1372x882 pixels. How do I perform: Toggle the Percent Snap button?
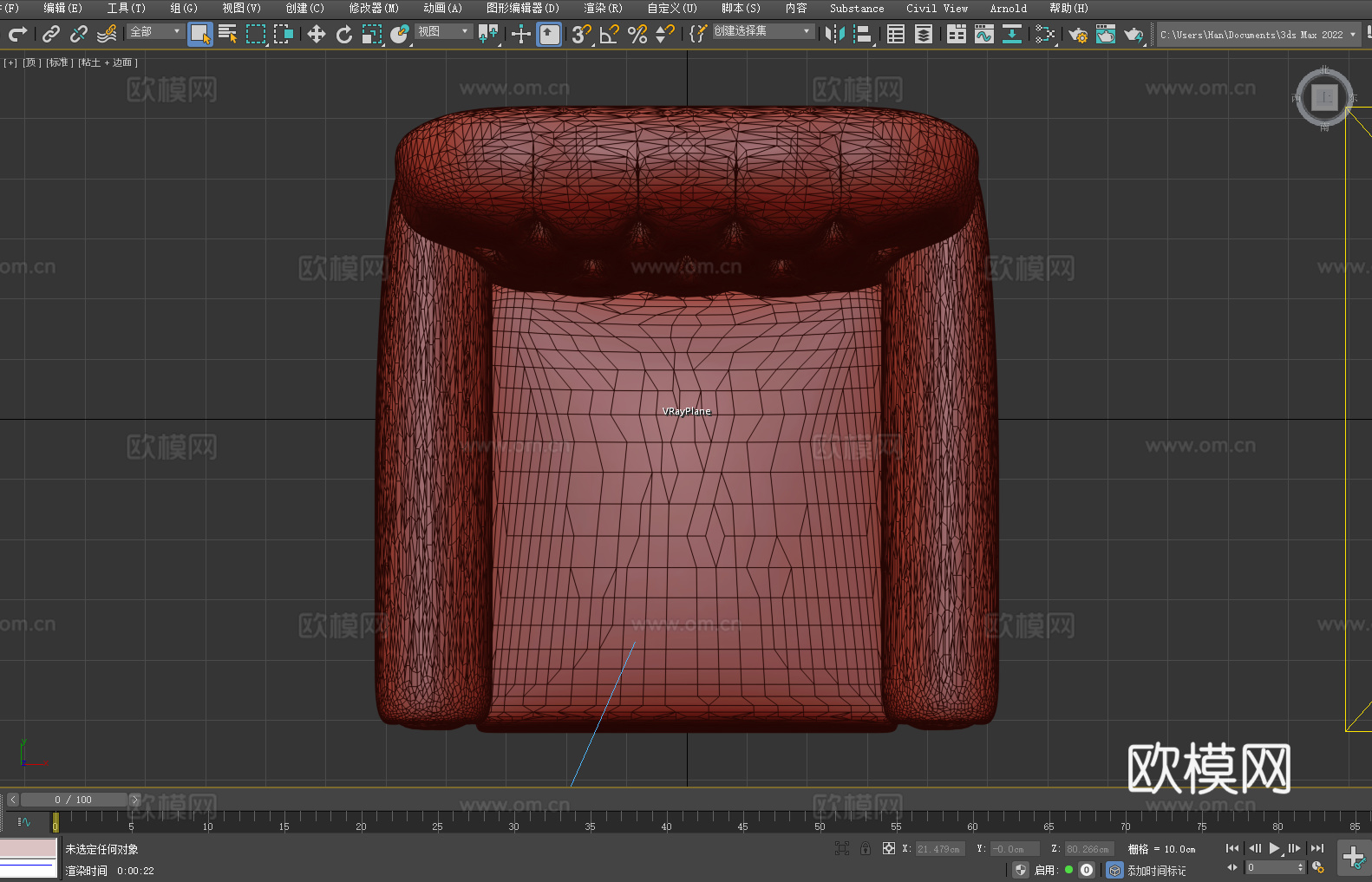[x=637, y=34]
